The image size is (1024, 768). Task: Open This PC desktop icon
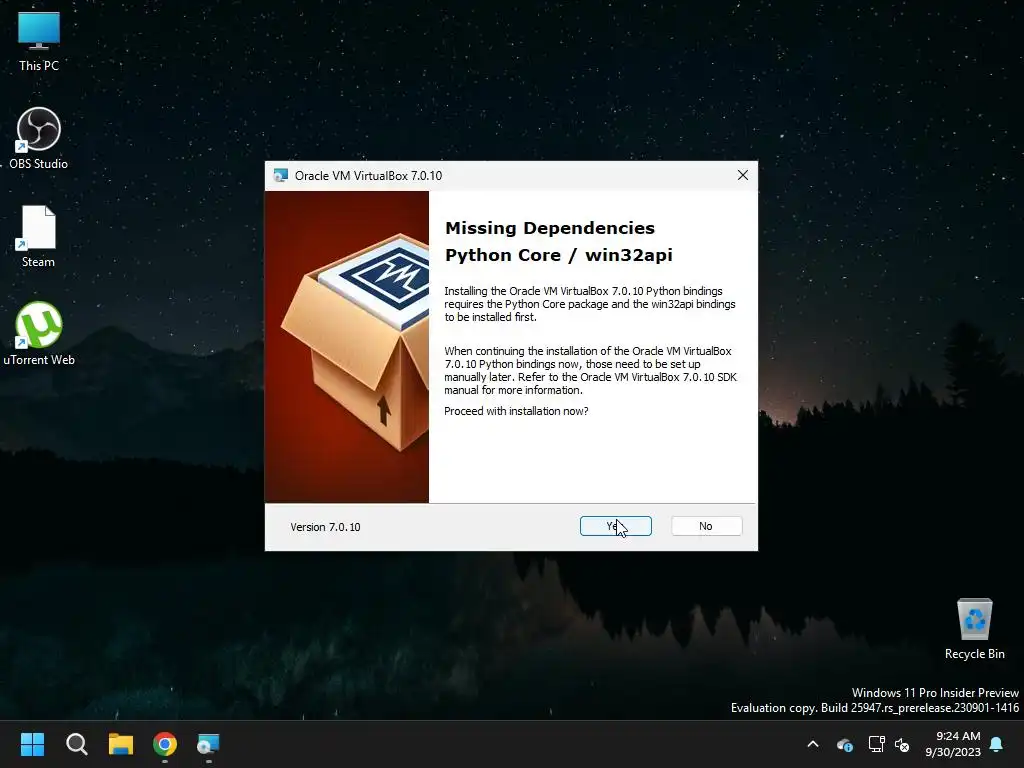pos(39,40)
